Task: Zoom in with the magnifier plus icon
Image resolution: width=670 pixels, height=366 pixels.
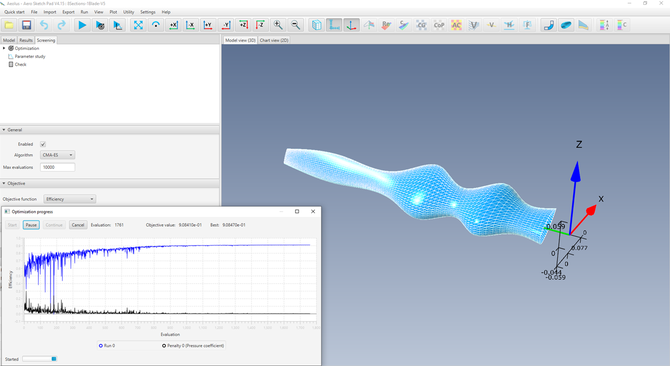Action: tap(278, 25)
